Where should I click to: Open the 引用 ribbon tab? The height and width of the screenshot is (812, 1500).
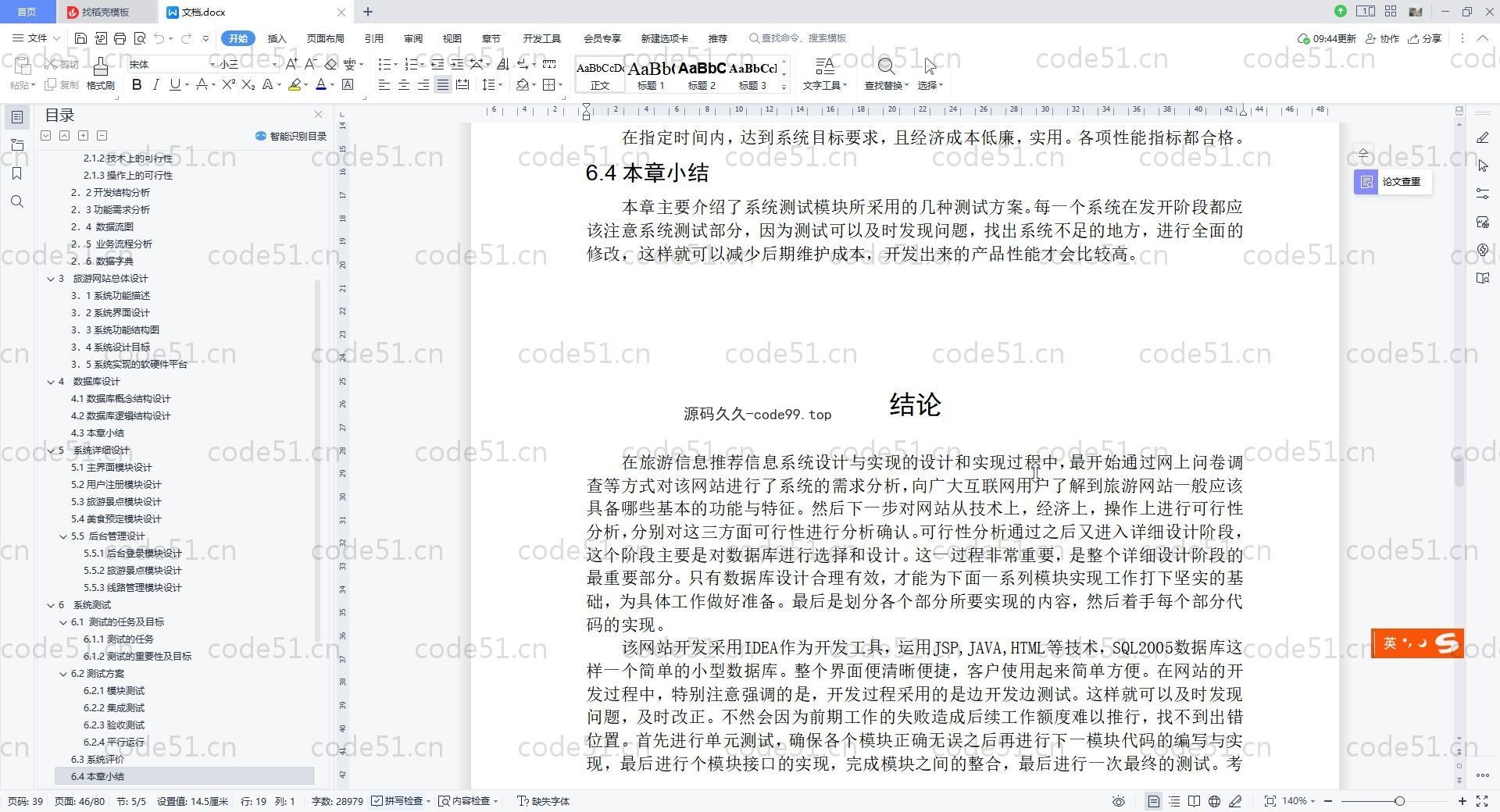pos(373,38)
